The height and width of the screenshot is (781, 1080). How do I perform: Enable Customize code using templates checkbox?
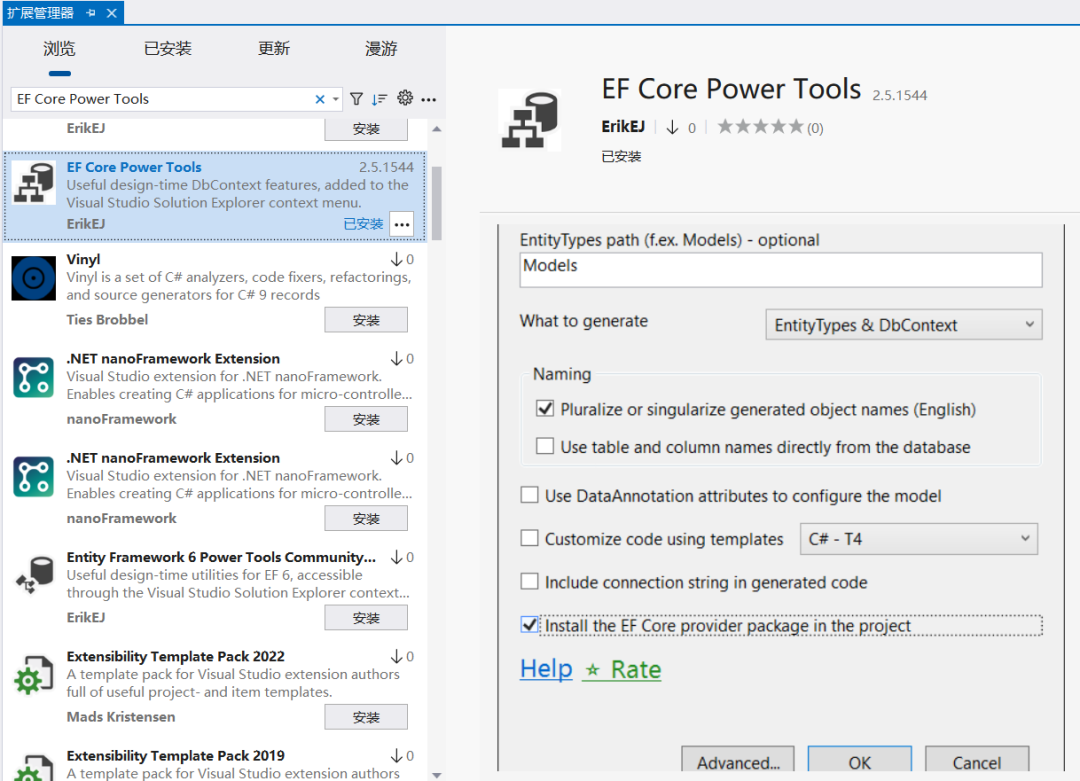click(x=530, y=538)
